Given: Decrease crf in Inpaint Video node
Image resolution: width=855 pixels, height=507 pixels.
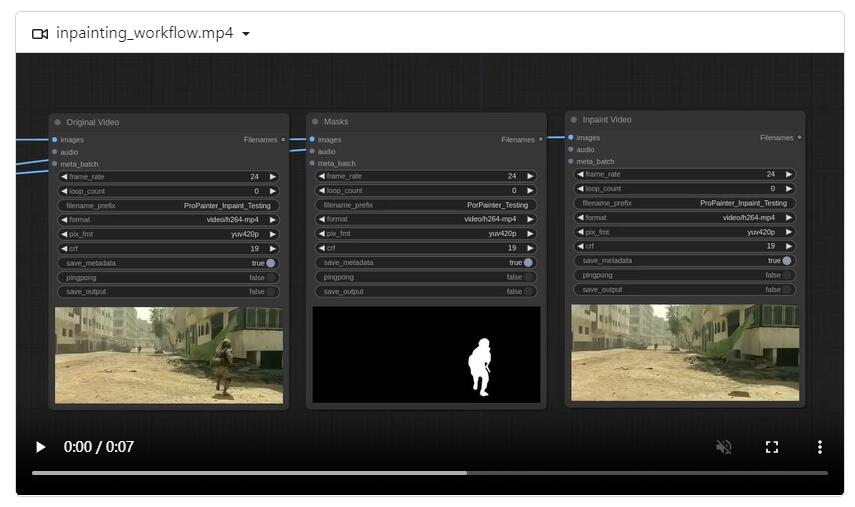Looking at the screenshot, I should (580, 246).
